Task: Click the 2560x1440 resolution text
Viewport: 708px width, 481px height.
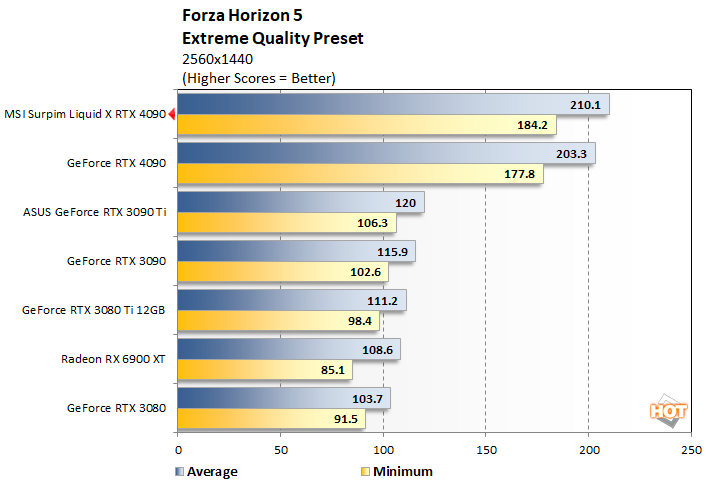Action: 217,59
